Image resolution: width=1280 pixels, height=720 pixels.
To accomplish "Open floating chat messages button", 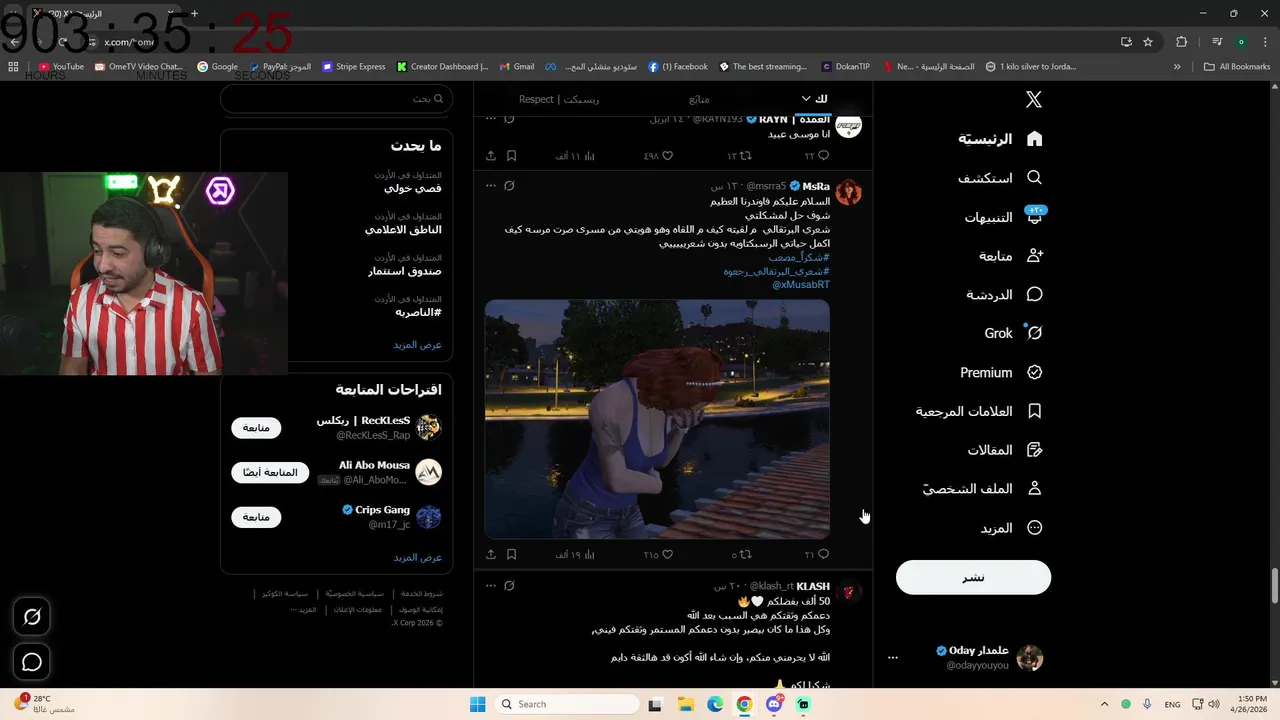I will 32,662.
